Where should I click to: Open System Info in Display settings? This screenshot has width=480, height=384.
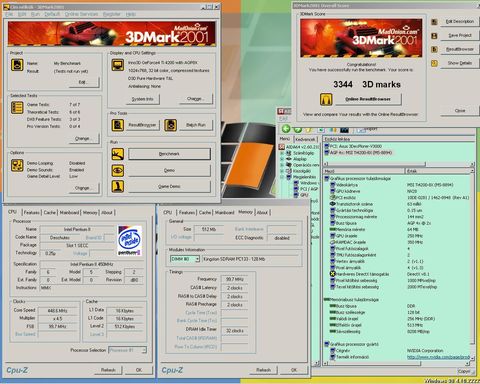pos(143,99)
